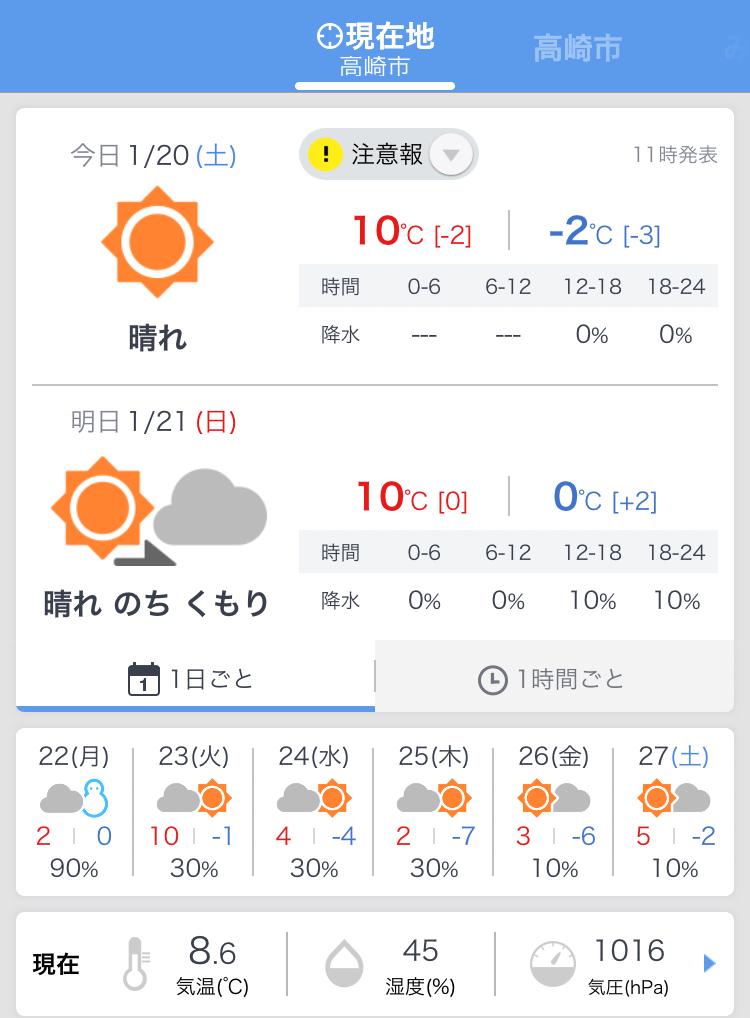Select the 1日ごと tab
Viewport: 750px width, 1018px height.
[x=195, y=677]
